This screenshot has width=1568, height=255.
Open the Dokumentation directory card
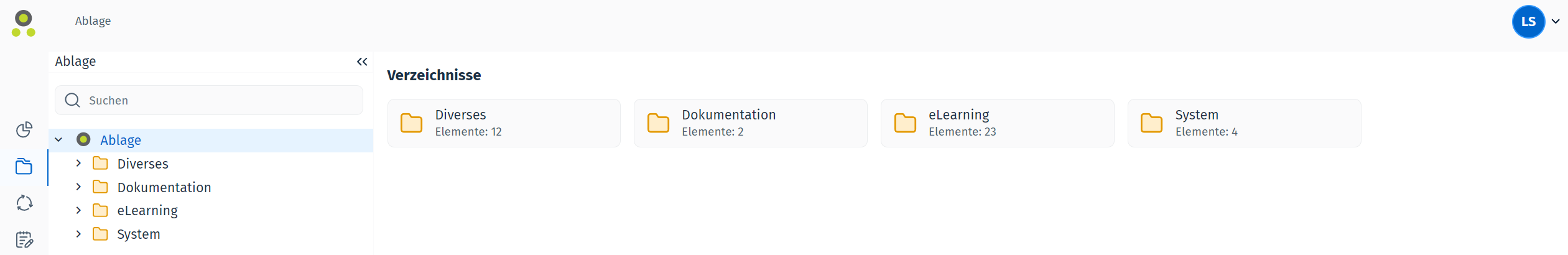pyautogui.click(x=750, y=123)
